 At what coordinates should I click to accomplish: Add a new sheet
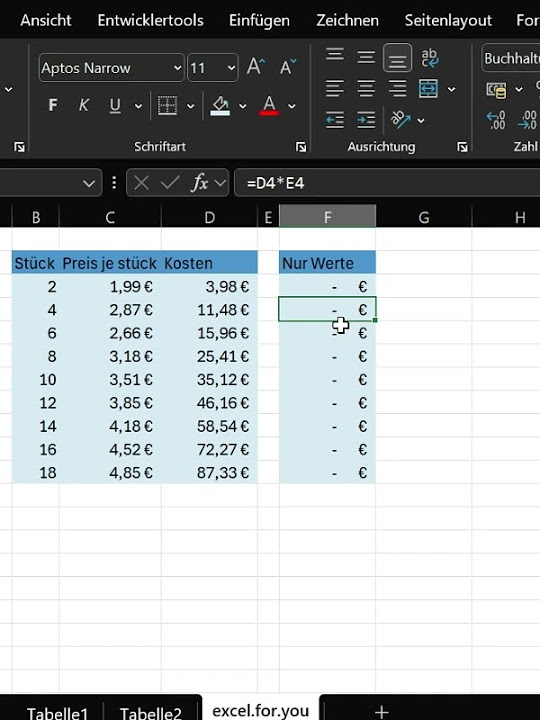382,712
